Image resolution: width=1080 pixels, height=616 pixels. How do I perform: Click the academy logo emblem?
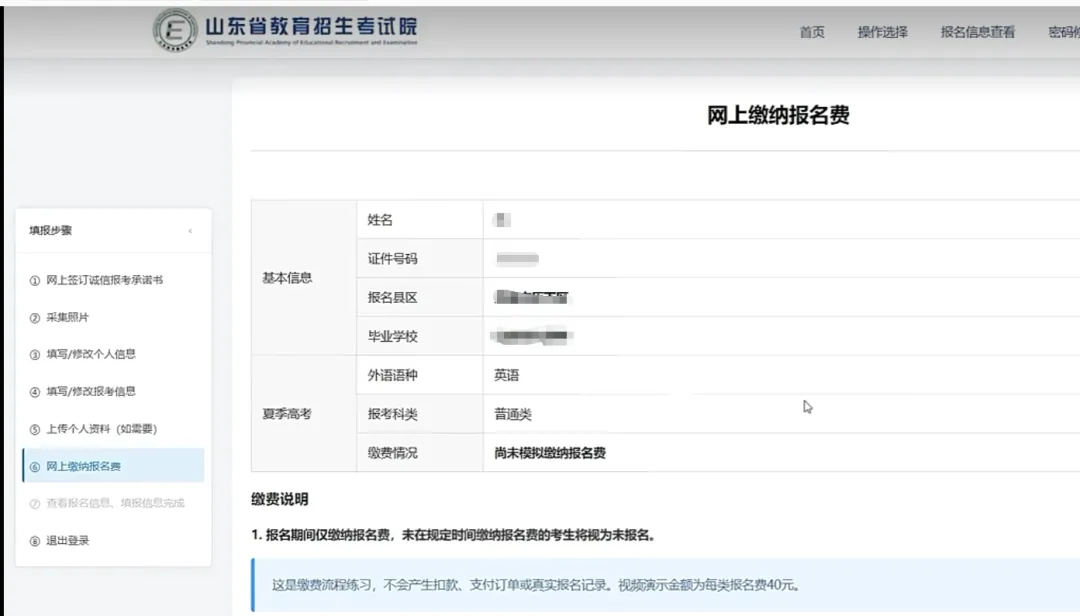(175, 30)
